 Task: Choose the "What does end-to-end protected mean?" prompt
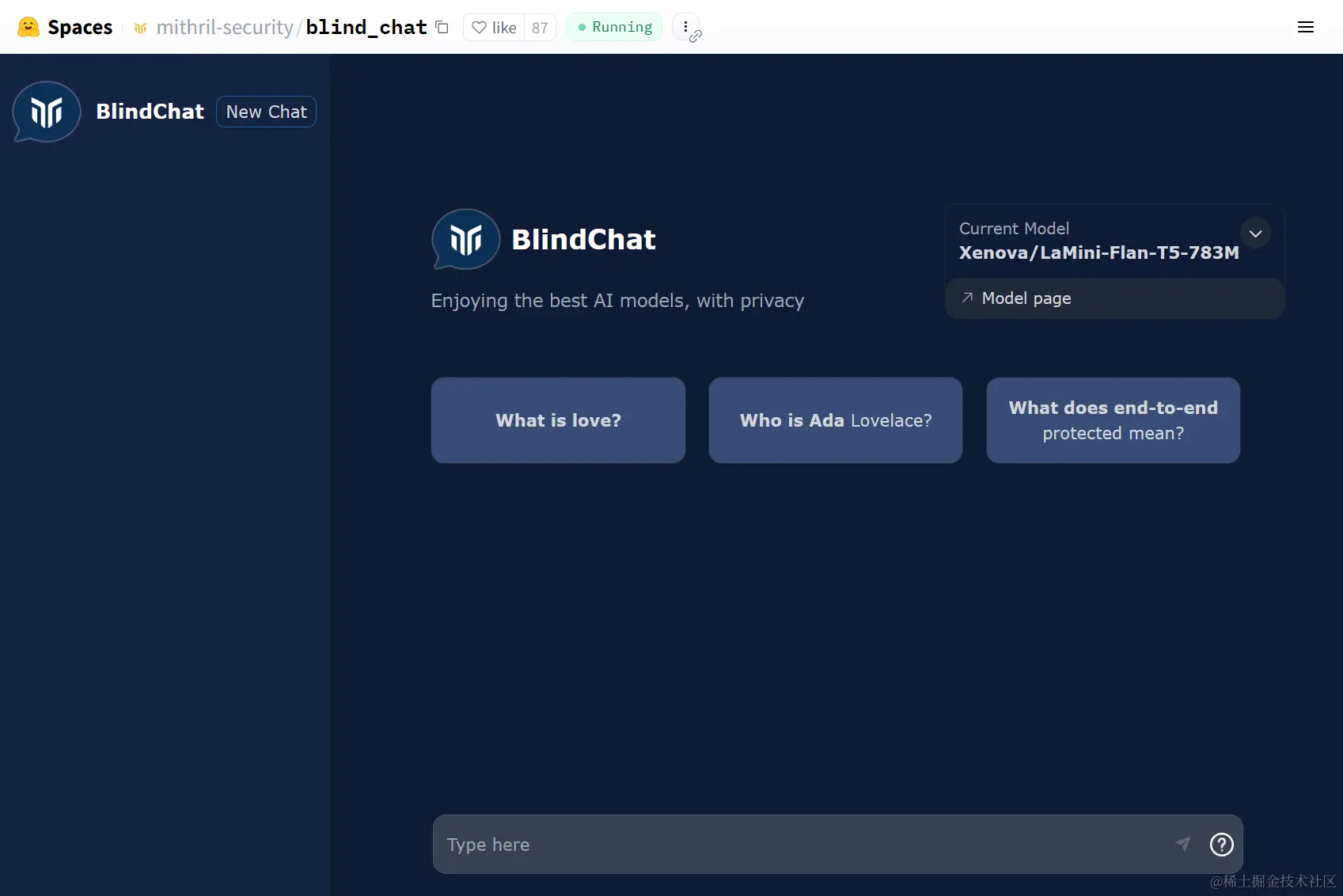tap(1113, 420)
